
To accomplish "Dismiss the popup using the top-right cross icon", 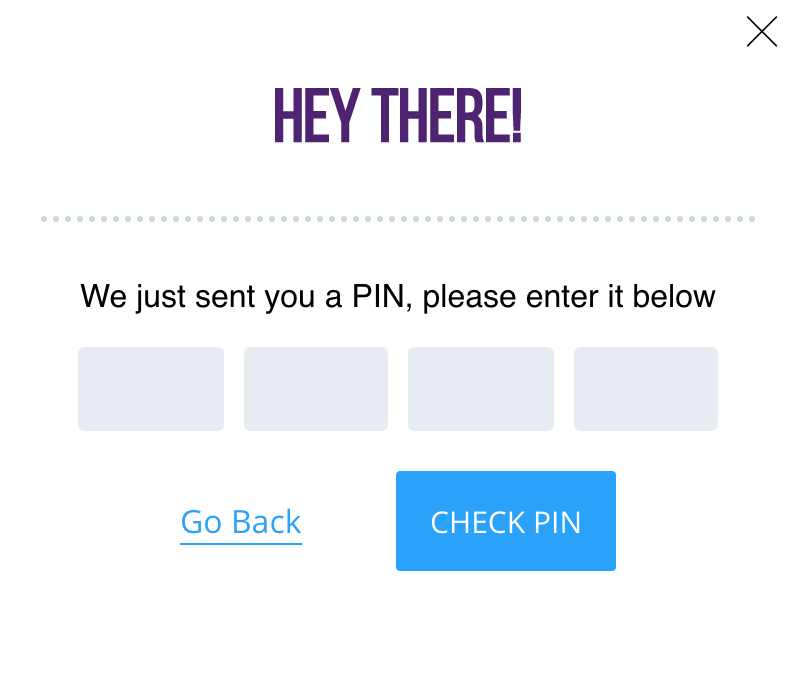I will [762, 31].
